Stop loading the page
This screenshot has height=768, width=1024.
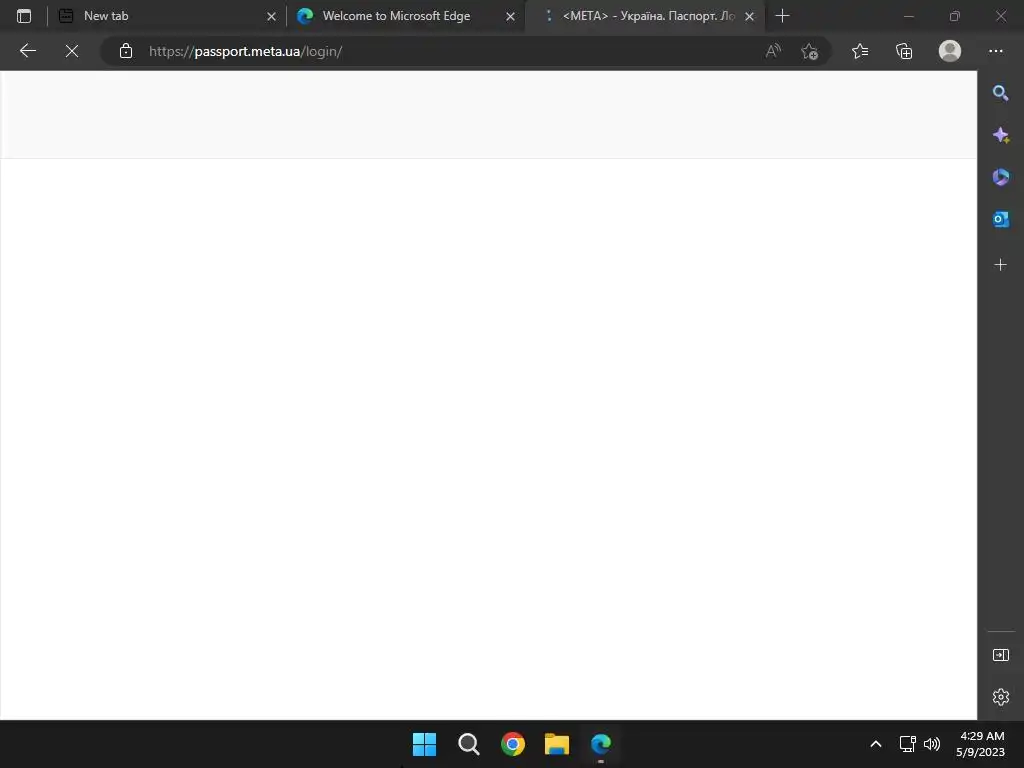coord(72,51)
